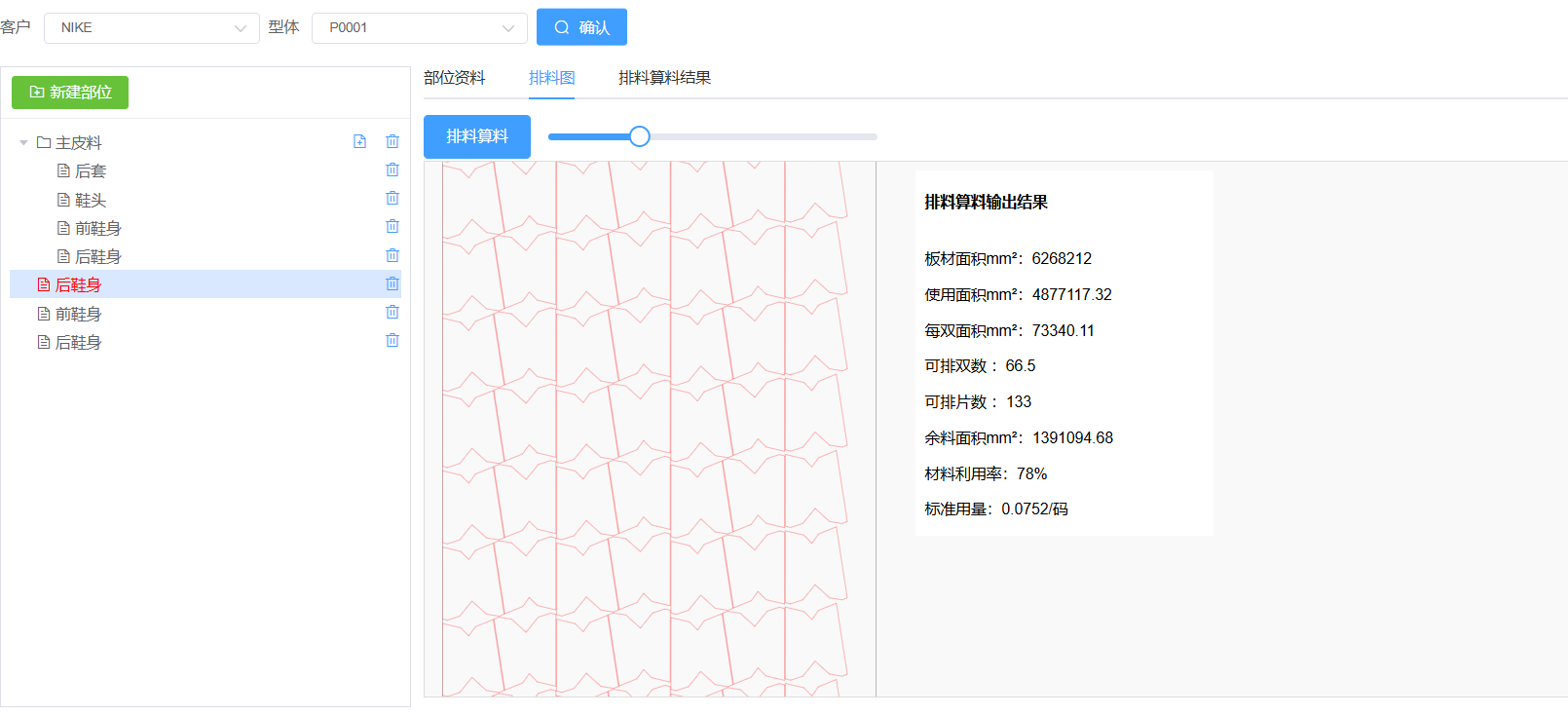The height and width of the screenshot is (716, 1568).
Task: Create a new part with 新建部位
Action: 70,93
